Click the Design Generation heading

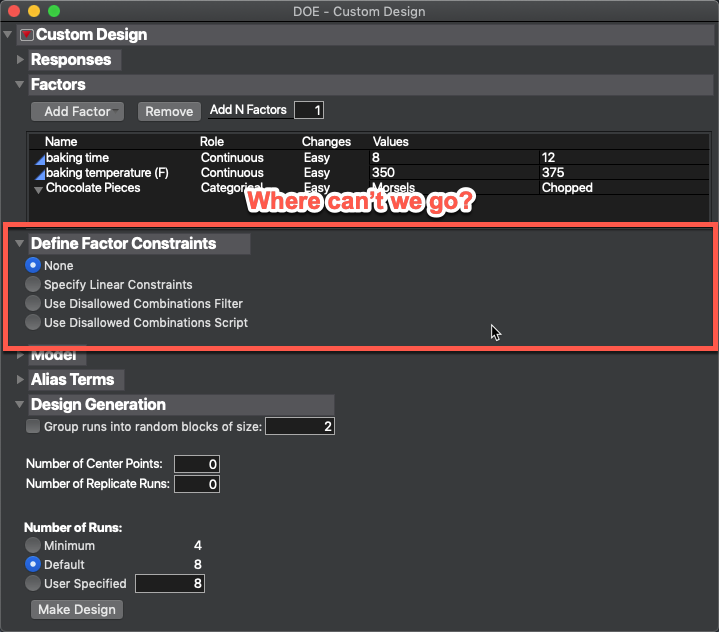(98, 405)
